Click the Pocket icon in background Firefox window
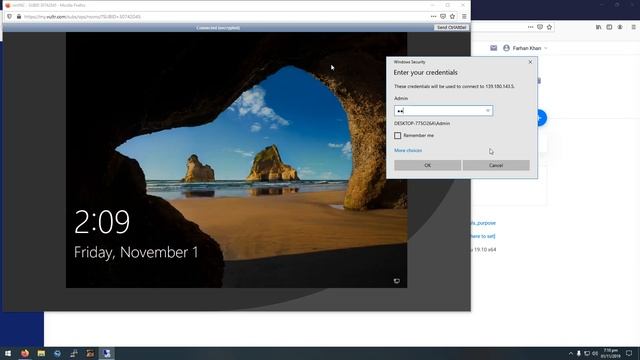 coord(540,27)
